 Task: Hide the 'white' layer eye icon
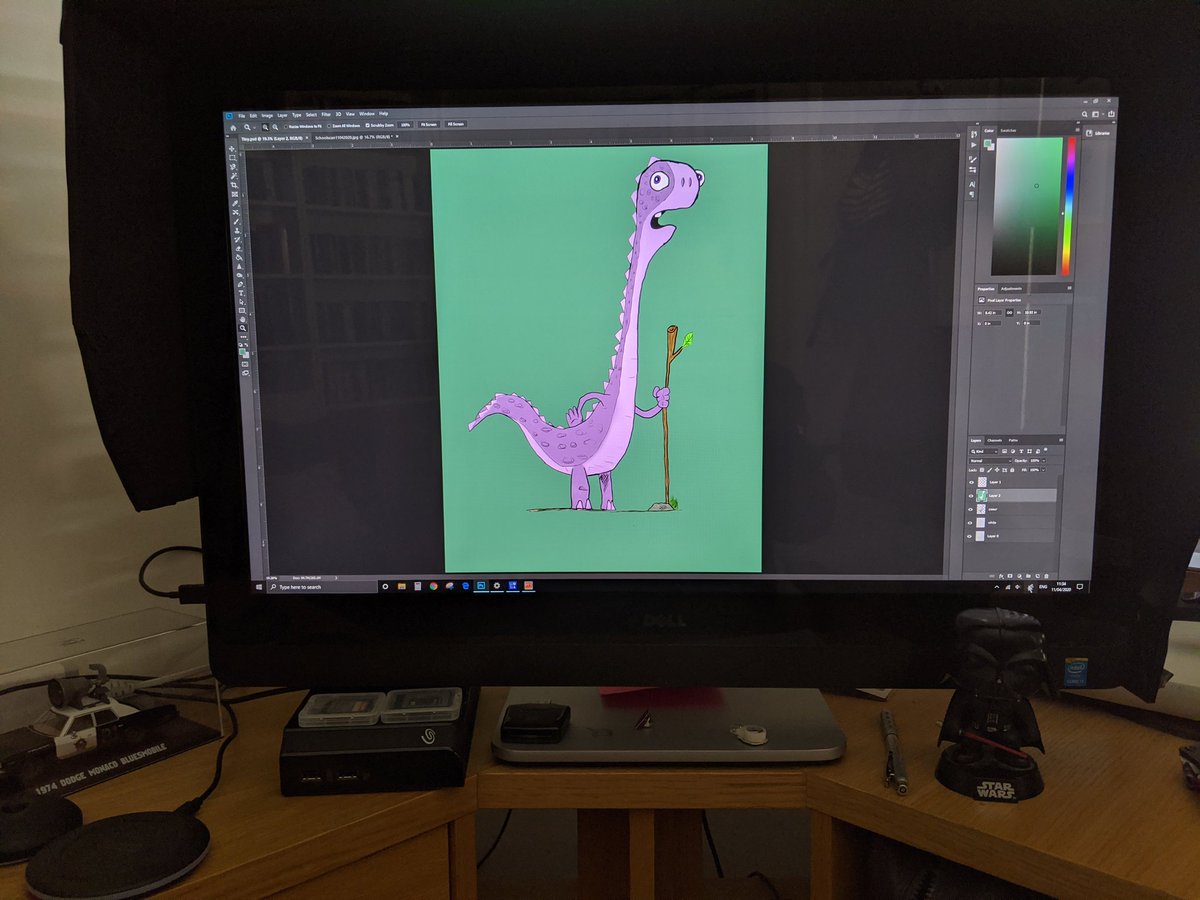tap(970, 523)
